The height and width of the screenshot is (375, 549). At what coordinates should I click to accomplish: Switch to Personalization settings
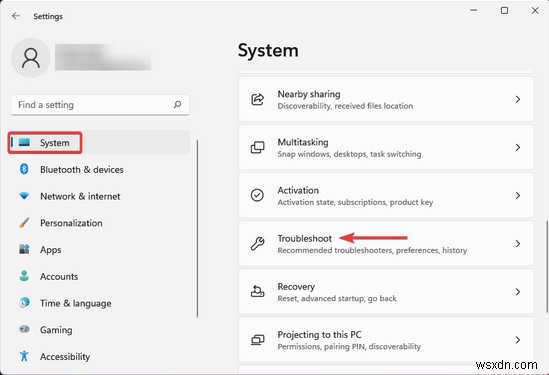click(x=71, y=223)
